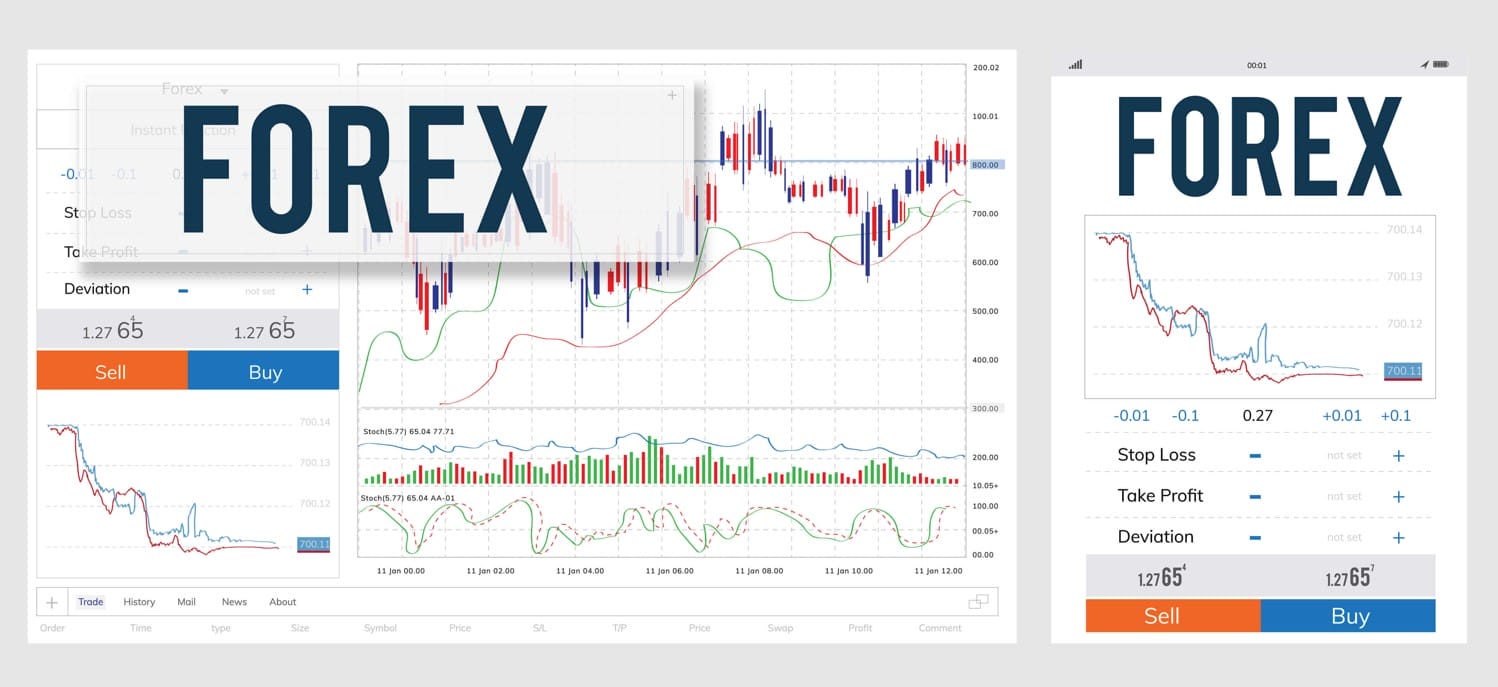The height and width of the screenshot is (687, 1498).
Task: Click the Deviation 'not set' field on mobile
Action: click(1344, 538)
